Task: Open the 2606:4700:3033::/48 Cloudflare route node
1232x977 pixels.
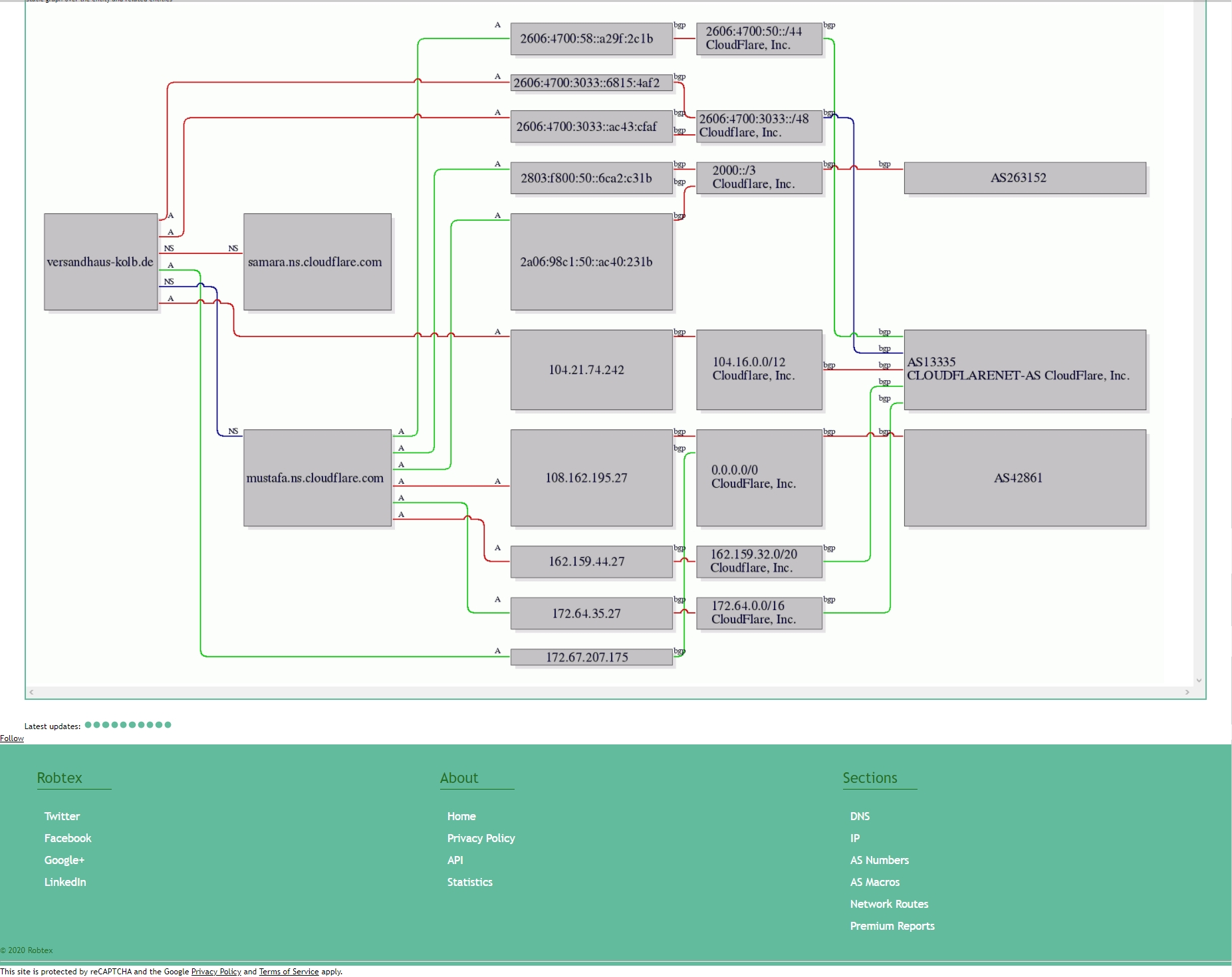Action: coord(759,126)
